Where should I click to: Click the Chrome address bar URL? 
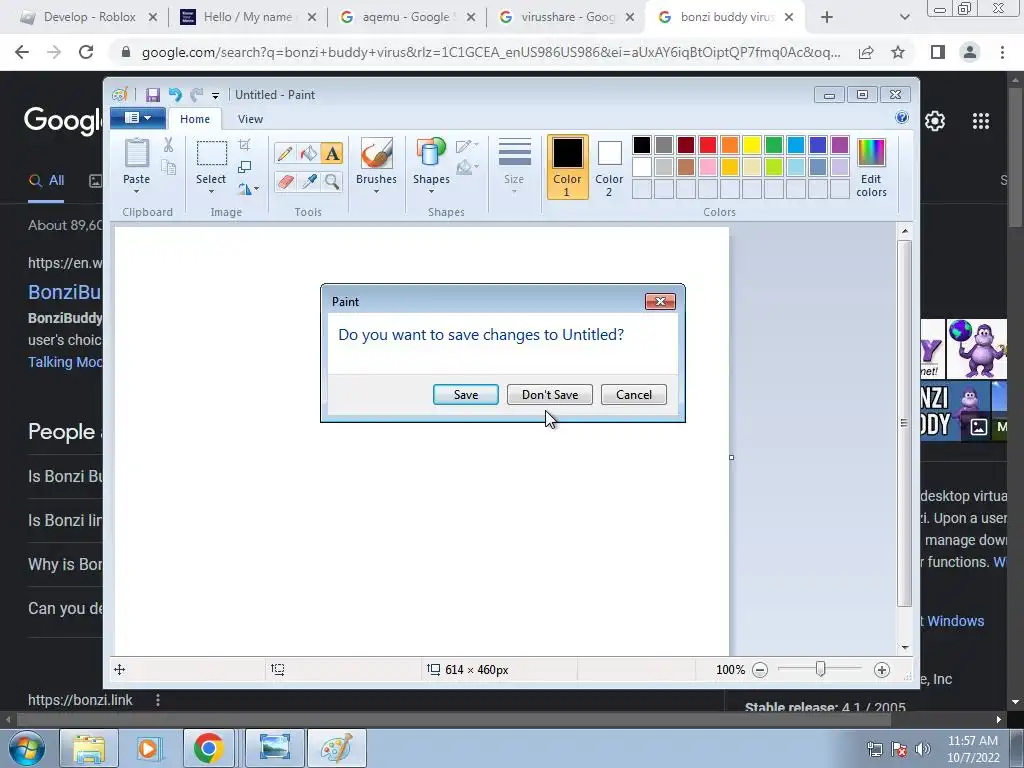tap(490, 52)
